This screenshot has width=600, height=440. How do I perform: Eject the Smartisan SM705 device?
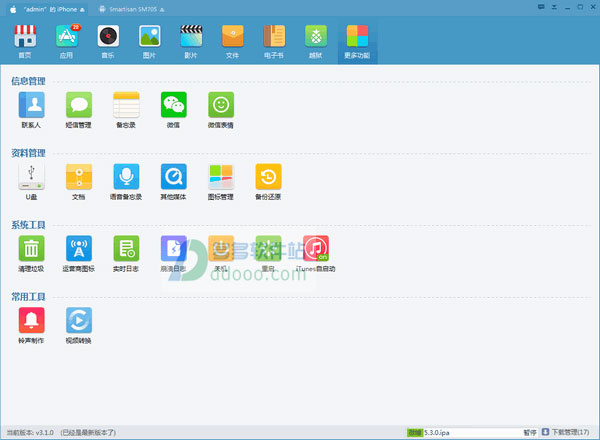tap(162, 10)
